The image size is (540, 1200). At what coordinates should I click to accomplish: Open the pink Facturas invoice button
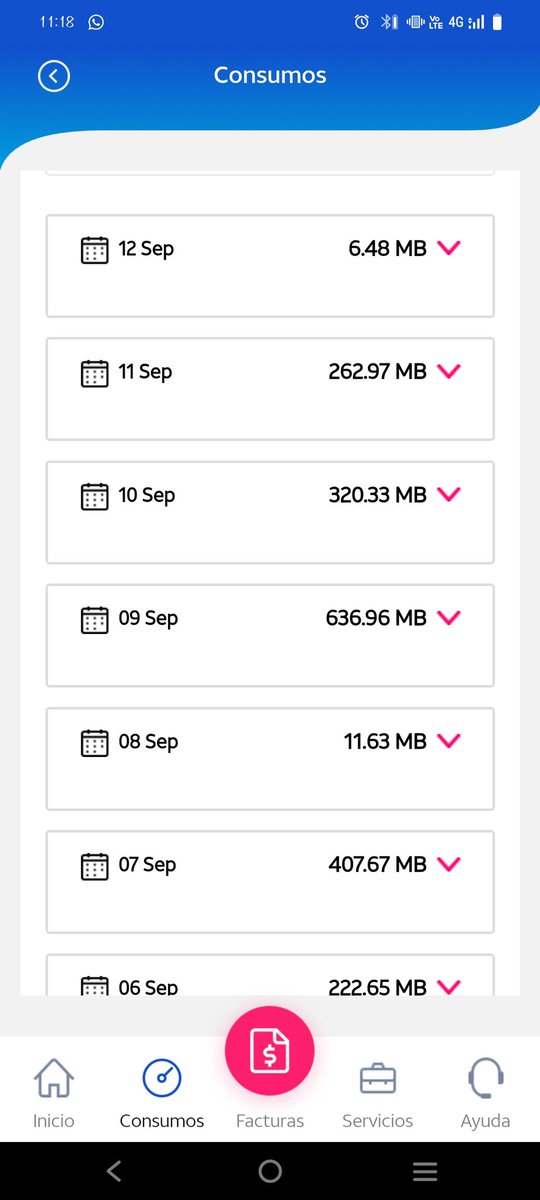click(270, 1051)
